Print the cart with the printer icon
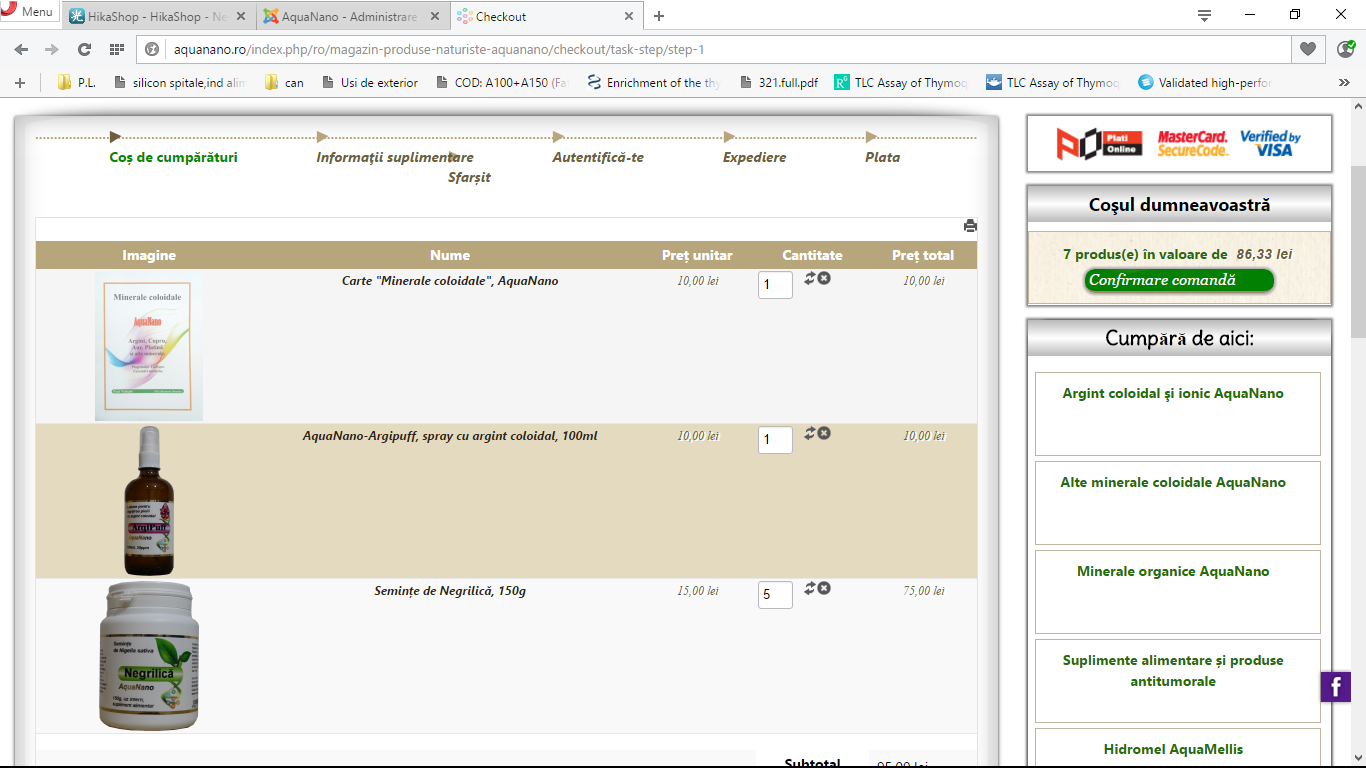 pyautogui.click(x=970, y=226)
